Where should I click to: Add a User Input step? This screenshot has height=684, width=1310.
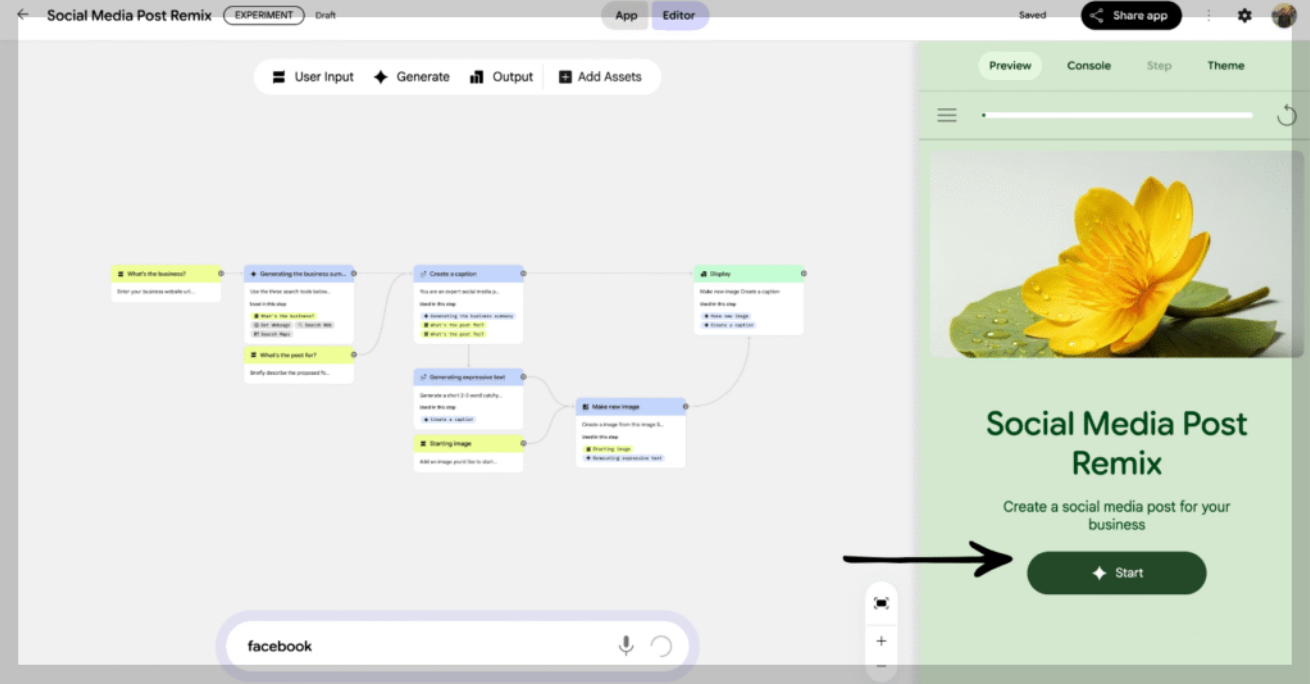pos(313,77)
